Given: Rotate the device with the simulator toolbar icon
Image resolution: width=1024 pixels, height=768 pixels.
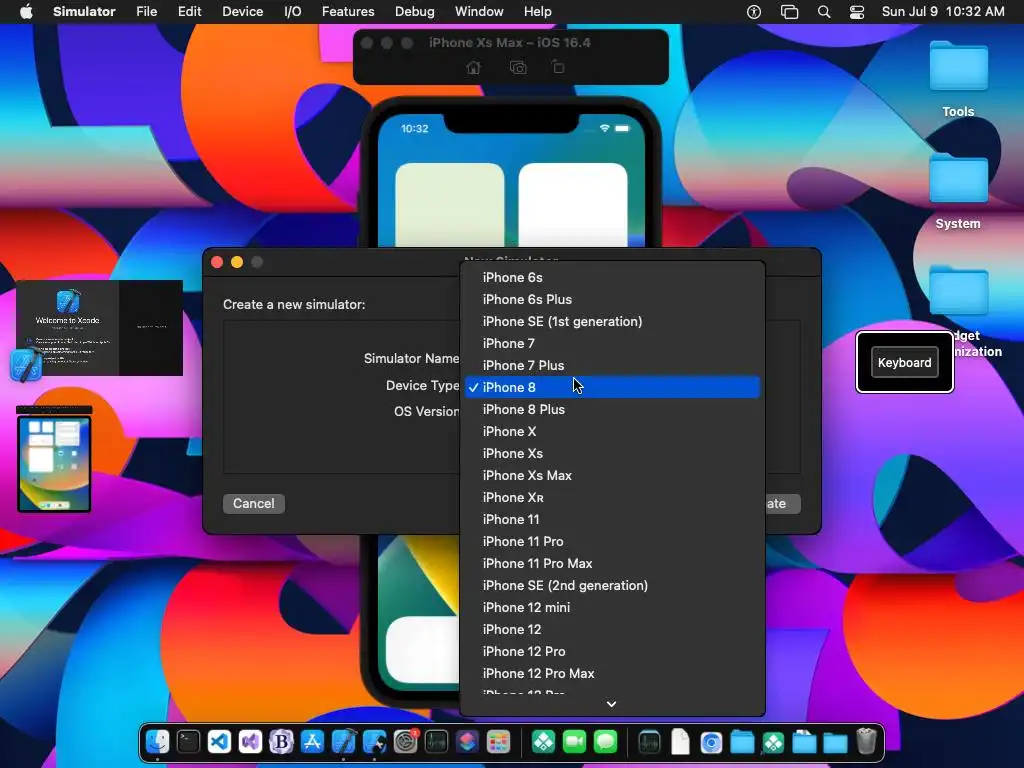Looking at the screenshot, I should pyautogui.click(x=558, y=67).
